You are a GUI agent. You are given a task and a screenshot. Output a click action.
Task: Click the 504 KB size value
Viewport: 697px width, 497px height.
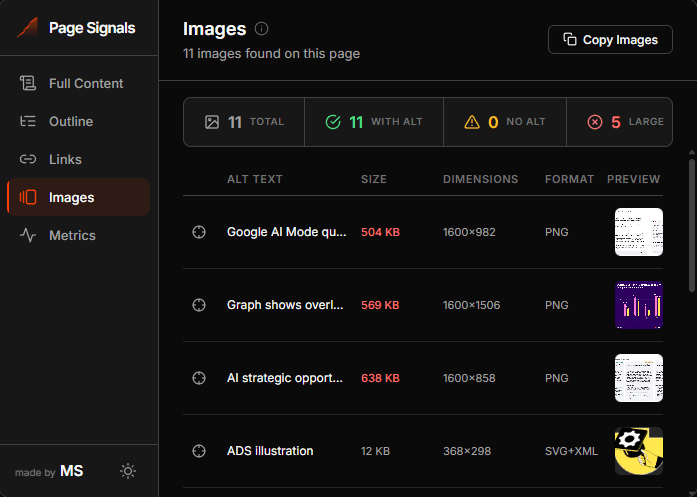(381, 232)
